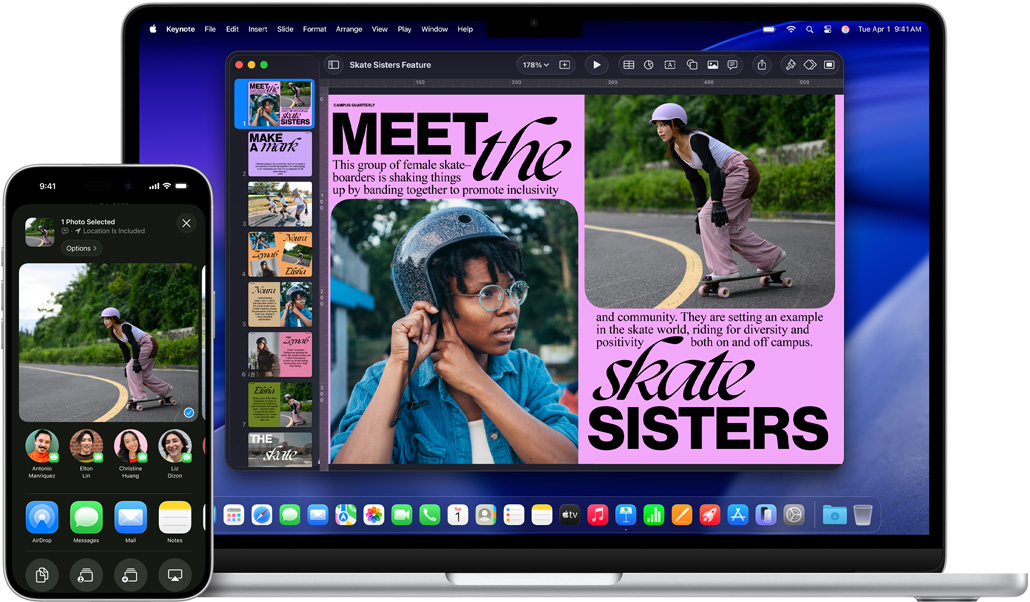This screenshot has height=602, width=1030.
Task: Add a comment to the slide
Action: [731, 64]
